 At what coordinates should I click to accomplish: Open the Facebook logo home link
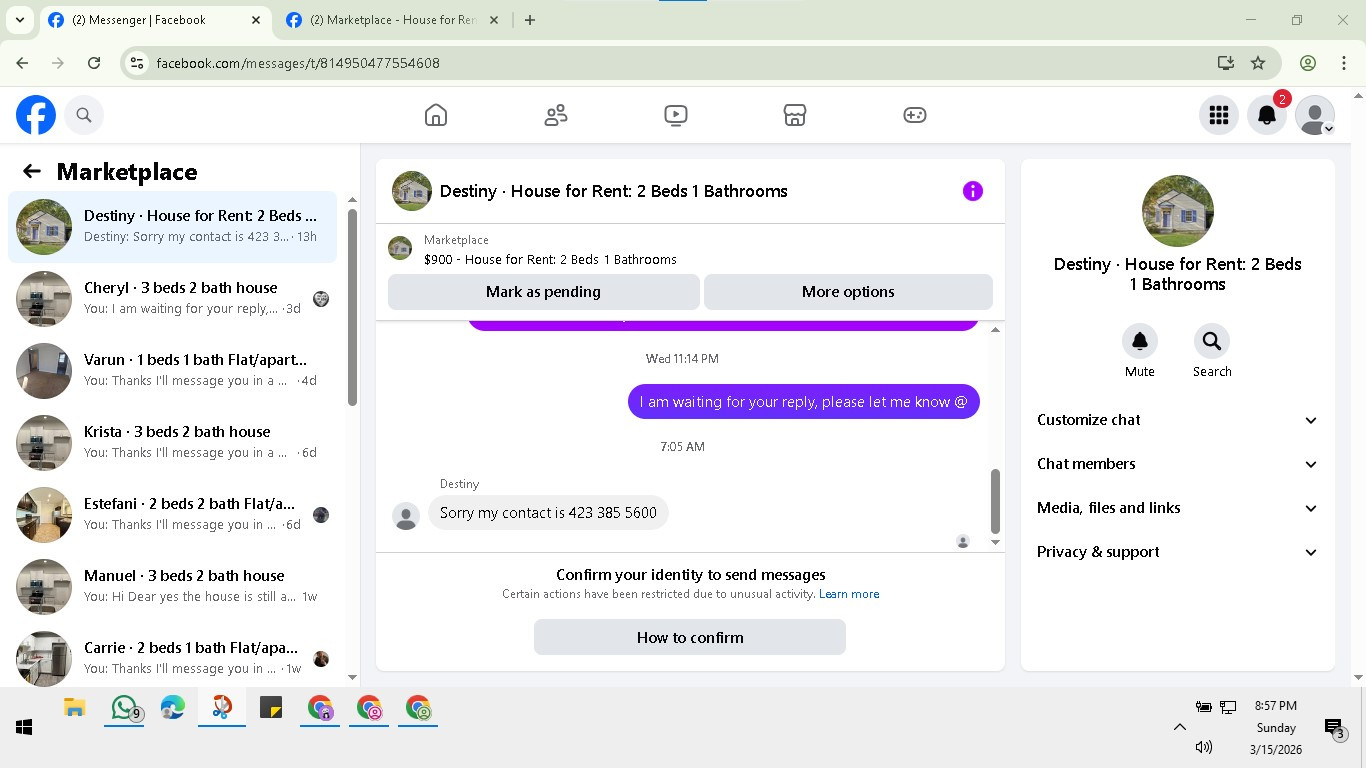(x=36, y=115)
